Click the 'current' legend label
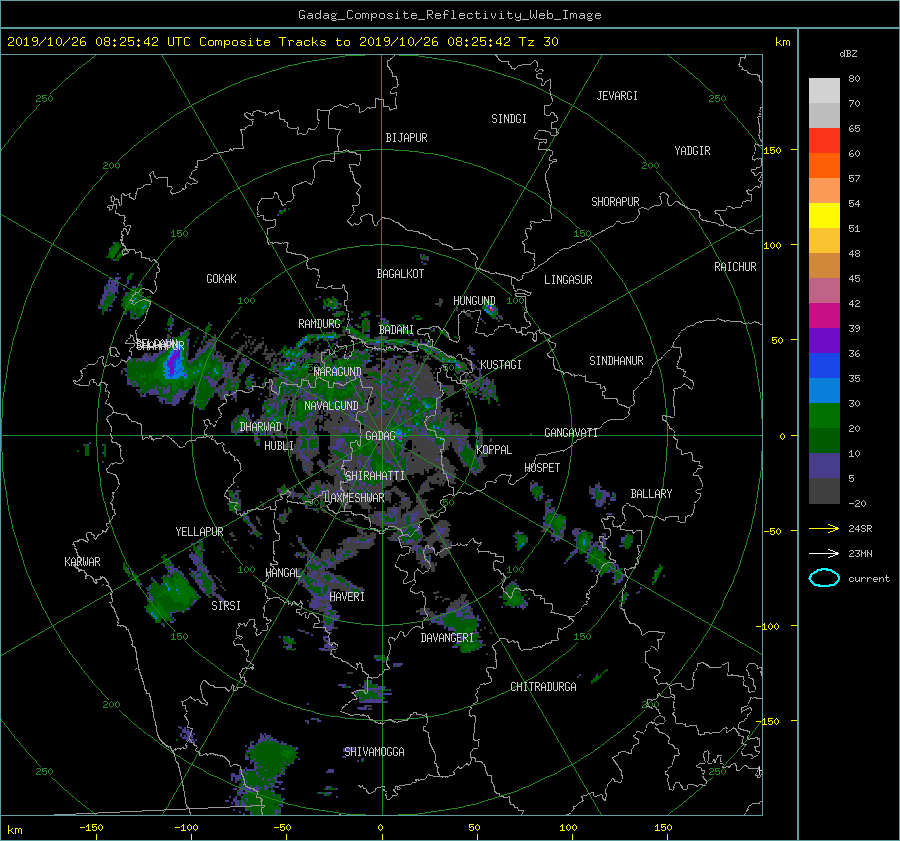900x841 pixels. click(x=868, y=579)
